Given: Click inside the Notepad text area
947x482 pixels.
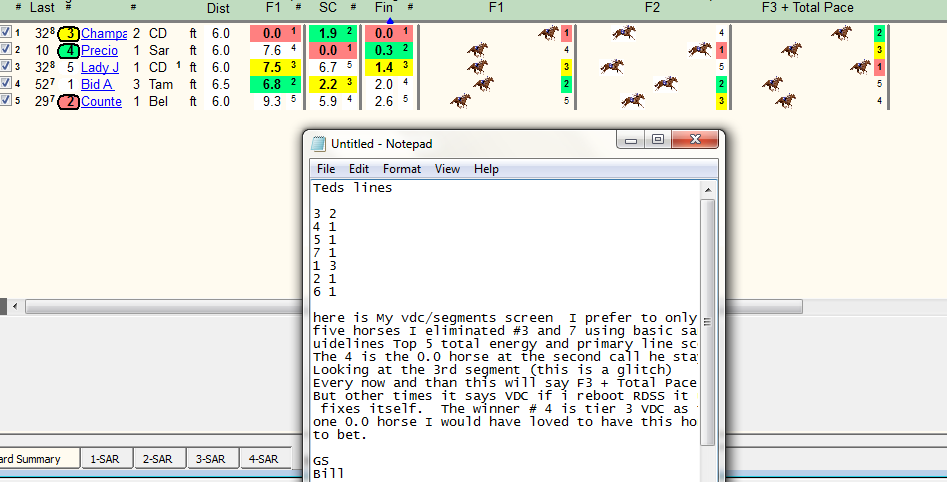Looking at the screenshot, I should 506,331.
